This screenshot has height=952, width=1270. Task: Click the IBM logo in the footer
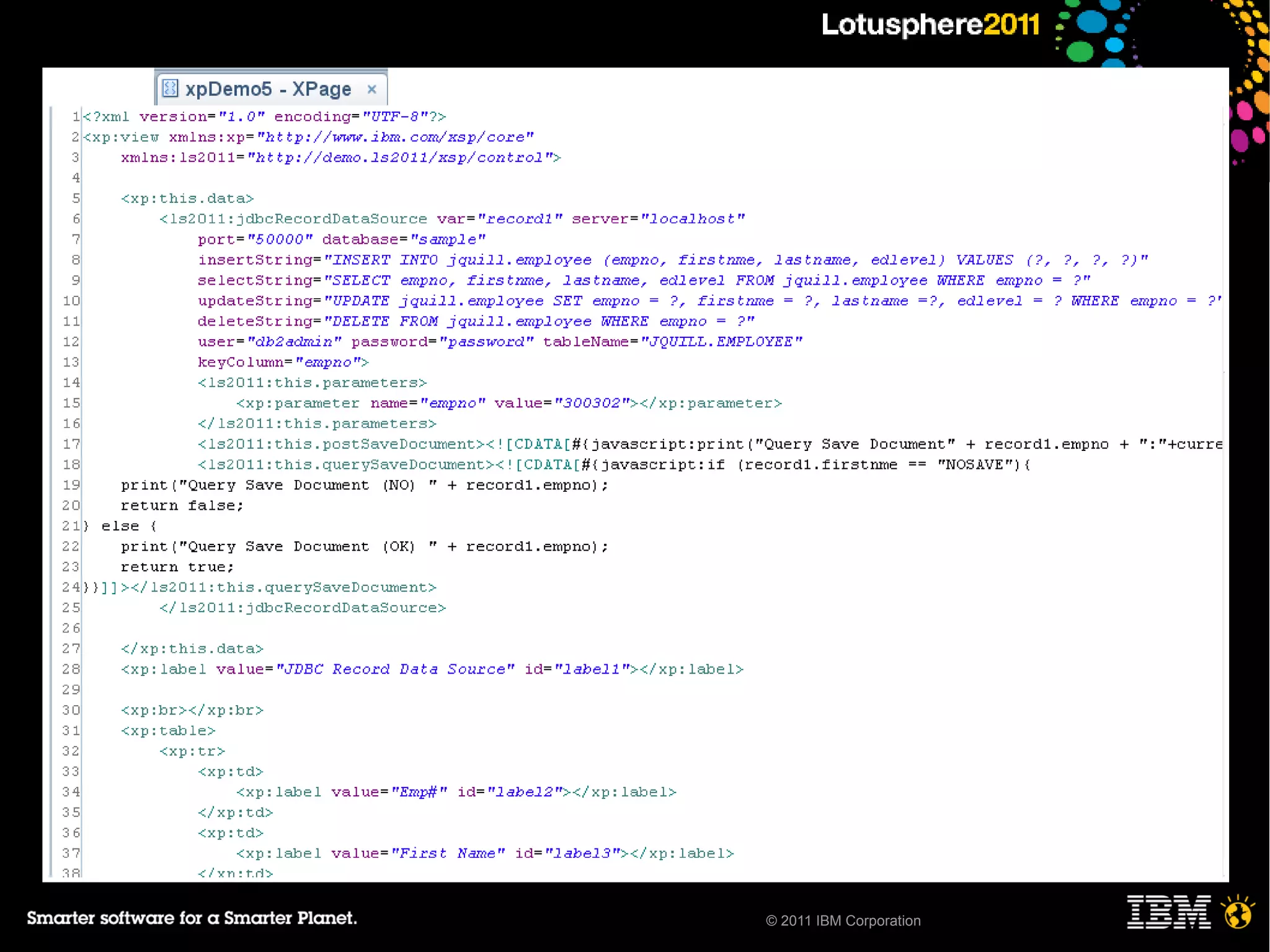pyautogui.click(x=1168, y=912)
